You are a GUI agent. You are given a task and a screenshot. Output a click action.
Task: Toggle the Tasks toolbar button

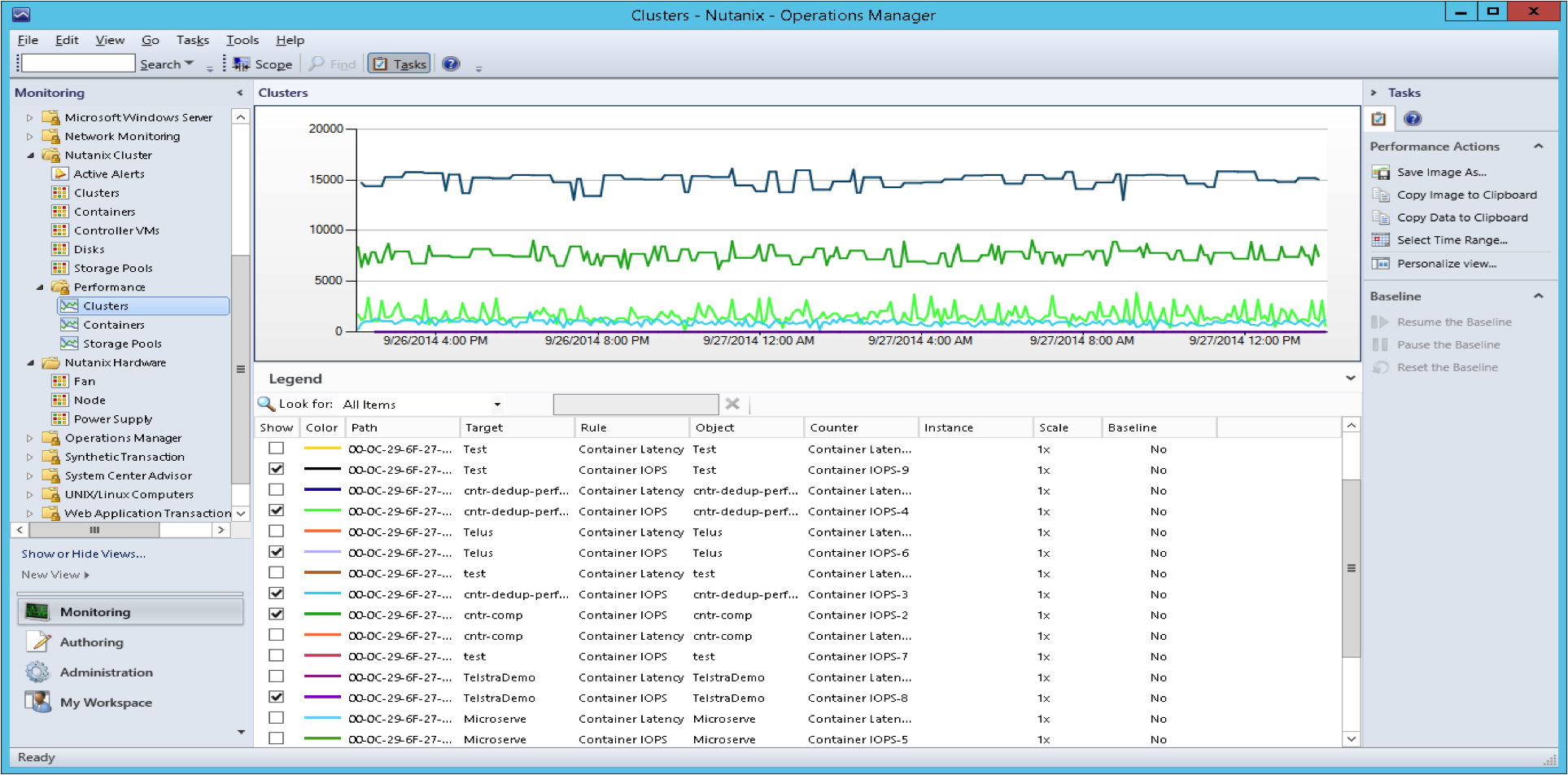click(399, 63)
